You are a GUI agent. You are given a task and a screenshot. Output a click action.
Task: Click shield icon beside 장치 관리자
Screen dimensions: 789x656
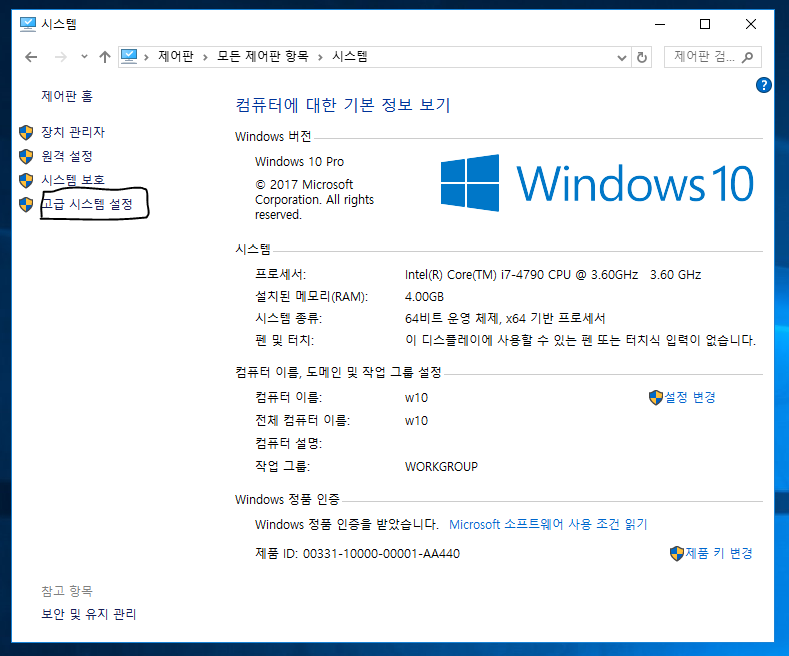(26, 133)
